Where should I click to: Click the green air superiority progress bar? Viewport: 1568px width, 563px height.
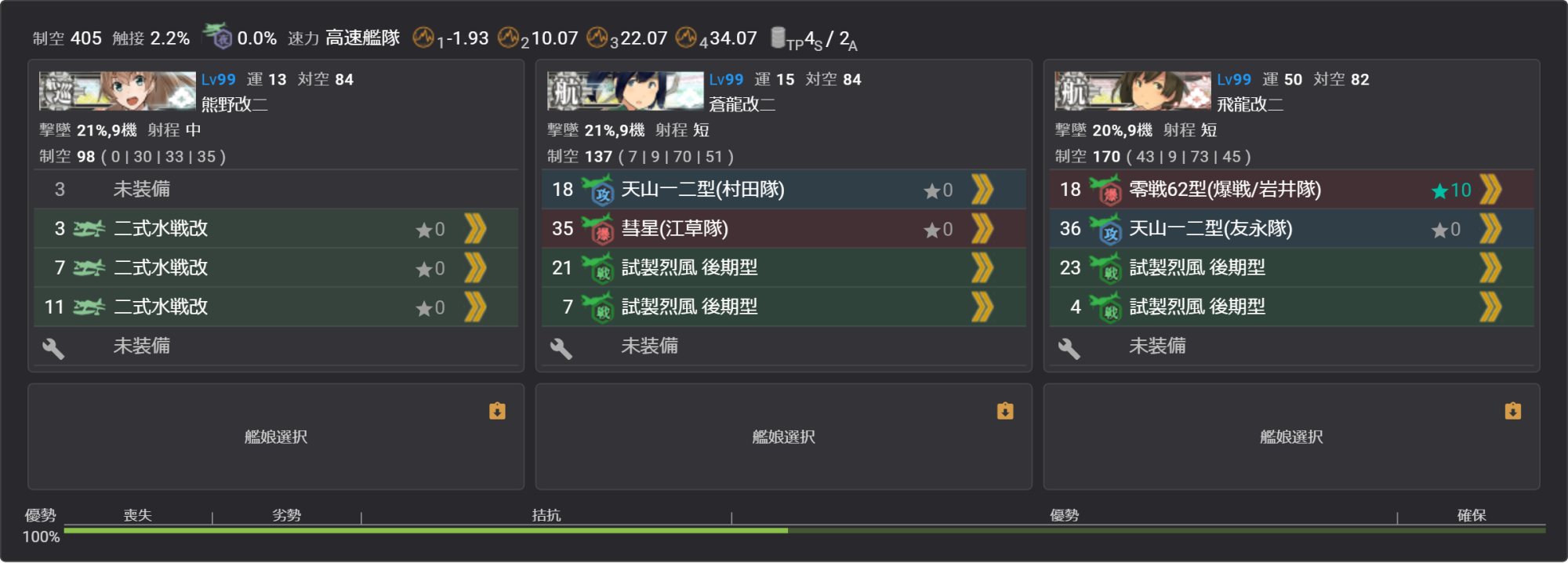click(804, 531)
